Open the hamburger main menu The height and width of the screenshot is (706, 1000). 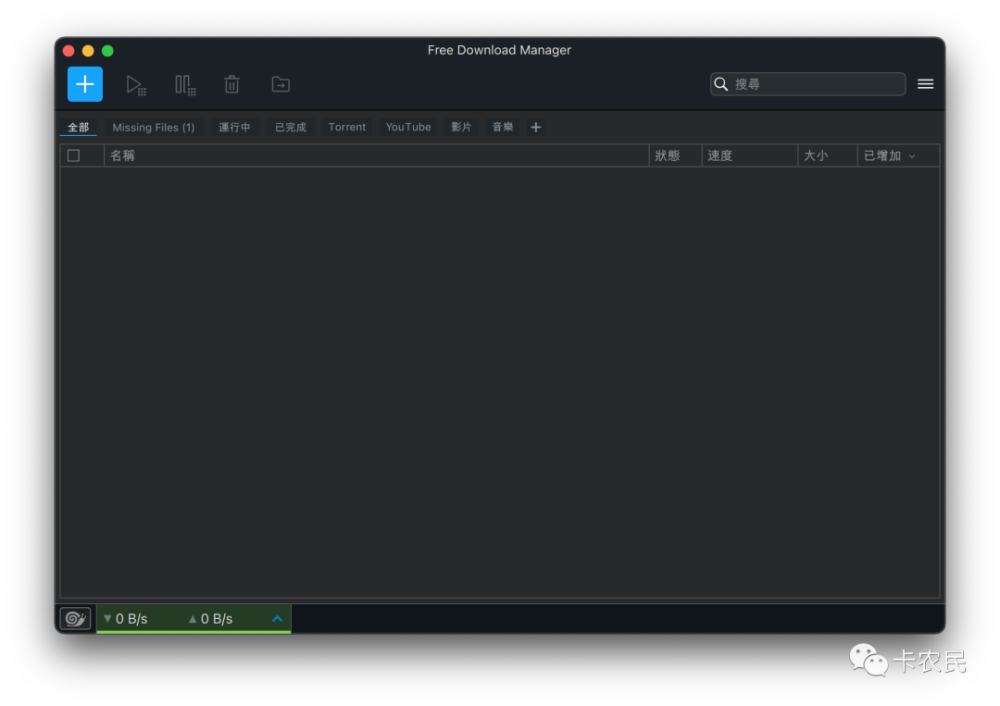click(925, 84)
